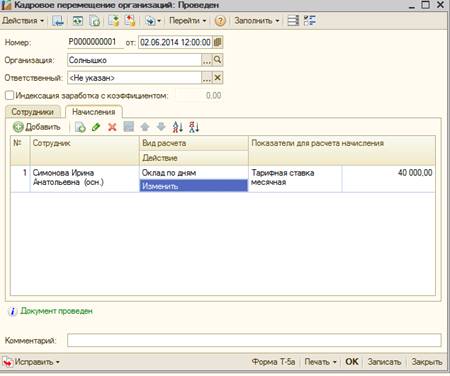The image size is (450, 376).
Task: Click the document number field P0000000001
Action: (95, 42)
